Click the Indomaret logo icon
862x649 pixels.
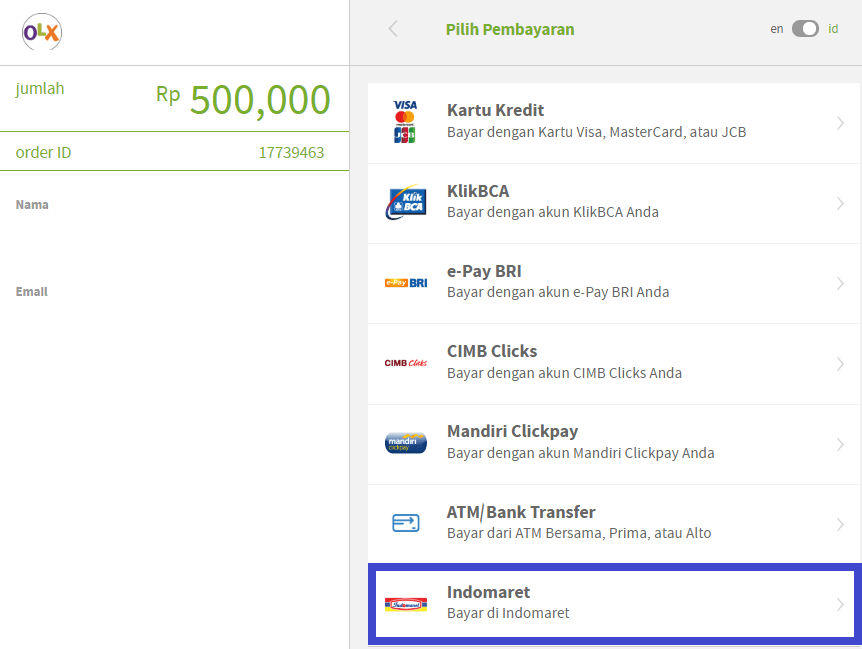[x=405, y=604]
